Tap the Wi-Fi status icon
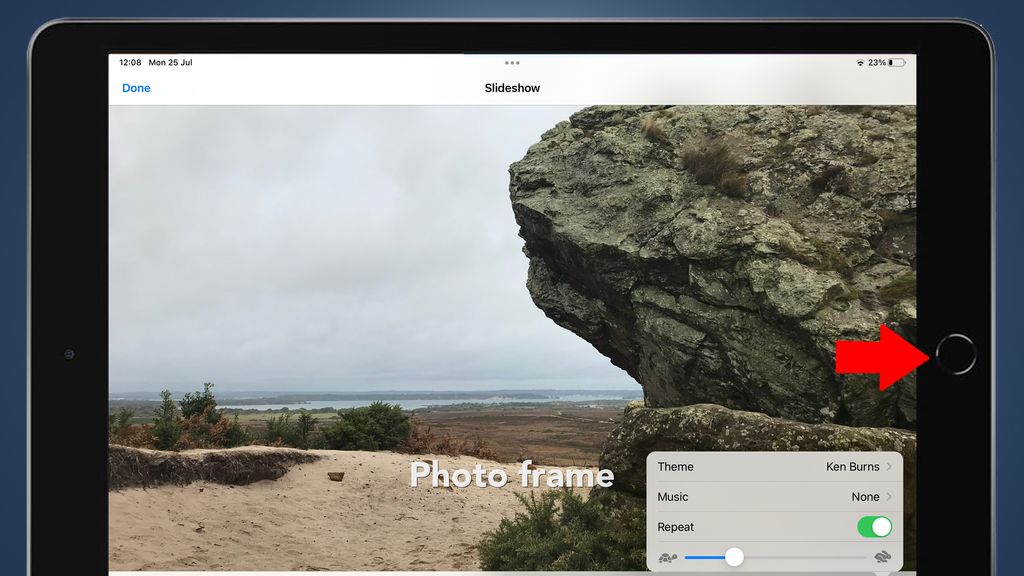Image resolution: width=1024 pixels, height=576 pixels. (861, 62)
